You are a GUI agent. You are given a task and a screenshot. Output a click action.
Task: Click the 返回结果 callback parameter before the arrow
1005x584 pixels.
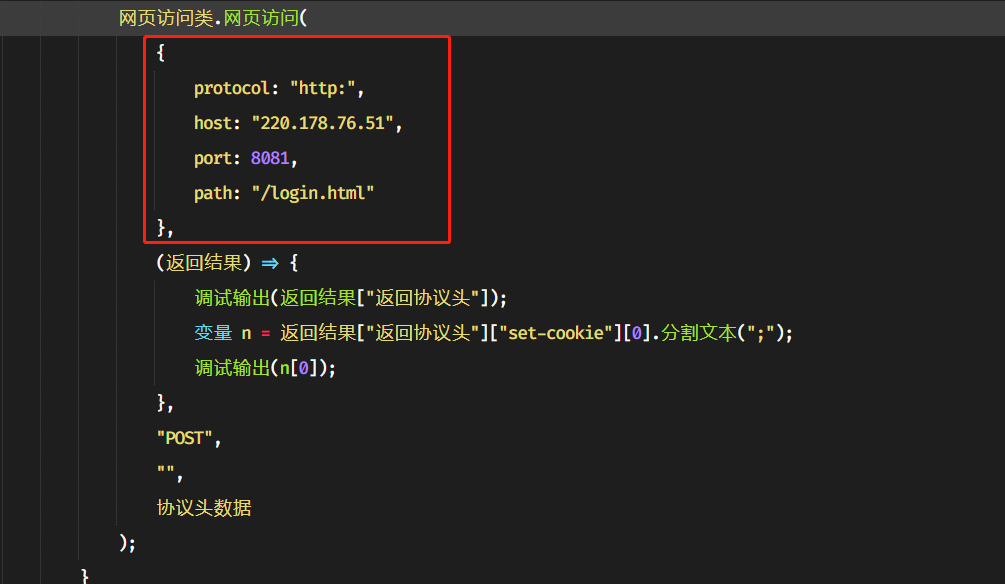204,263
